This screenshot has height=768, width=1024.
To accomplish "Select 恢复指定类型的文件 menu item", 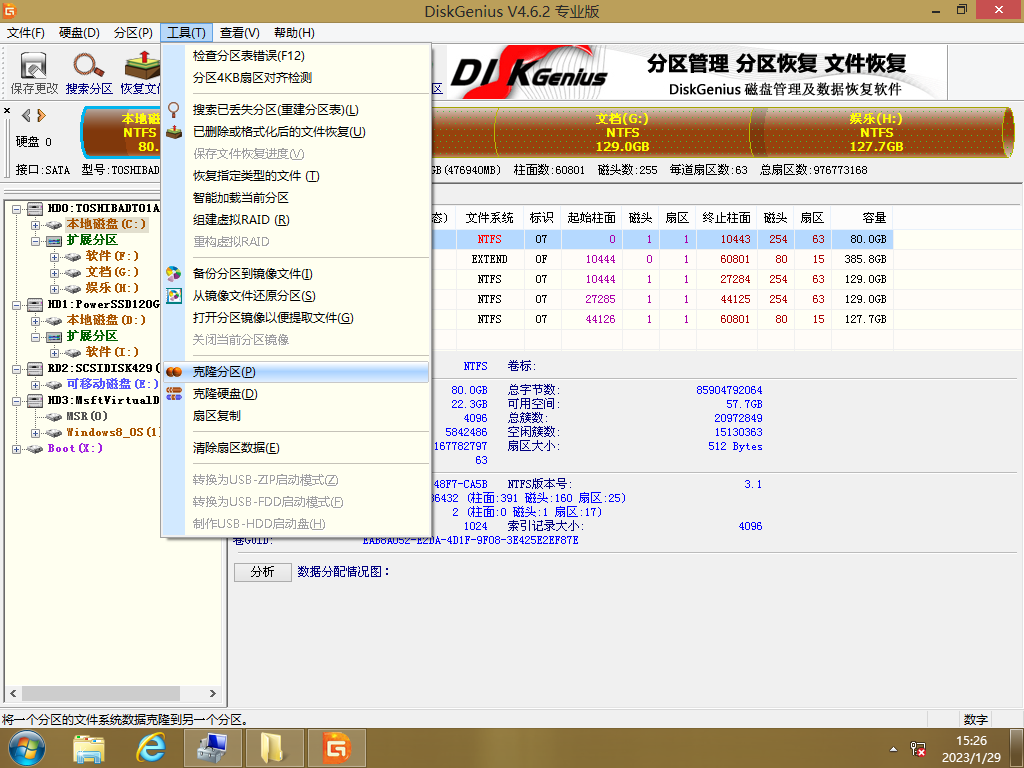I will 296,176.
